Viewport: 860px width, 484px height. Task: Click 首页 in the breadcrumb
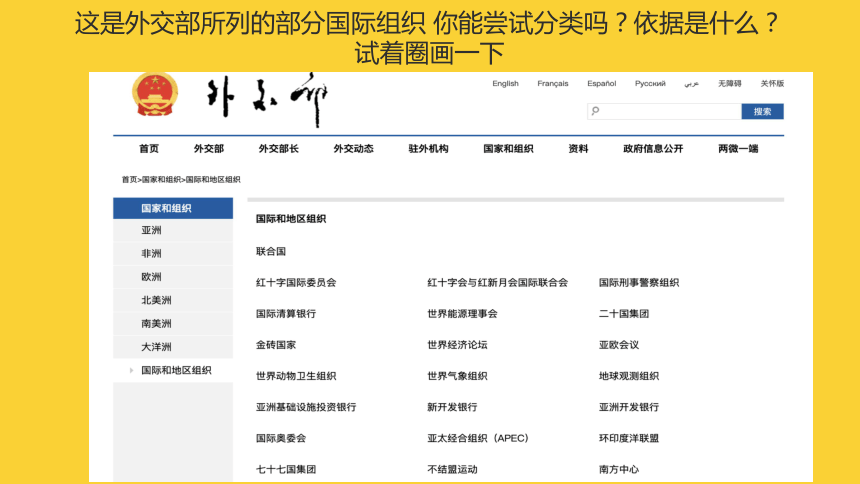[x=129, y=179]
